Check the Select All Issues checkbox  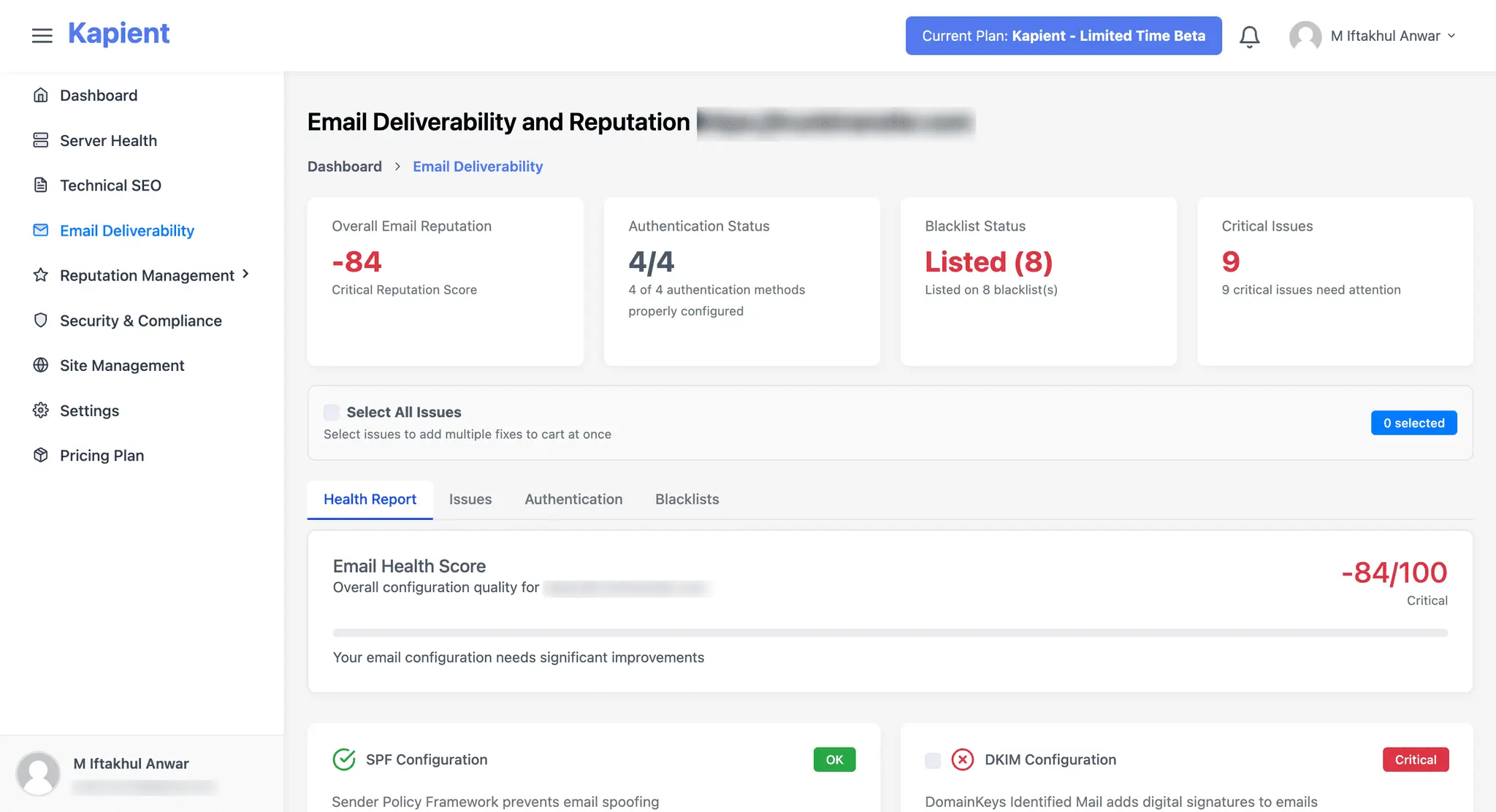[x=332, y=413]
